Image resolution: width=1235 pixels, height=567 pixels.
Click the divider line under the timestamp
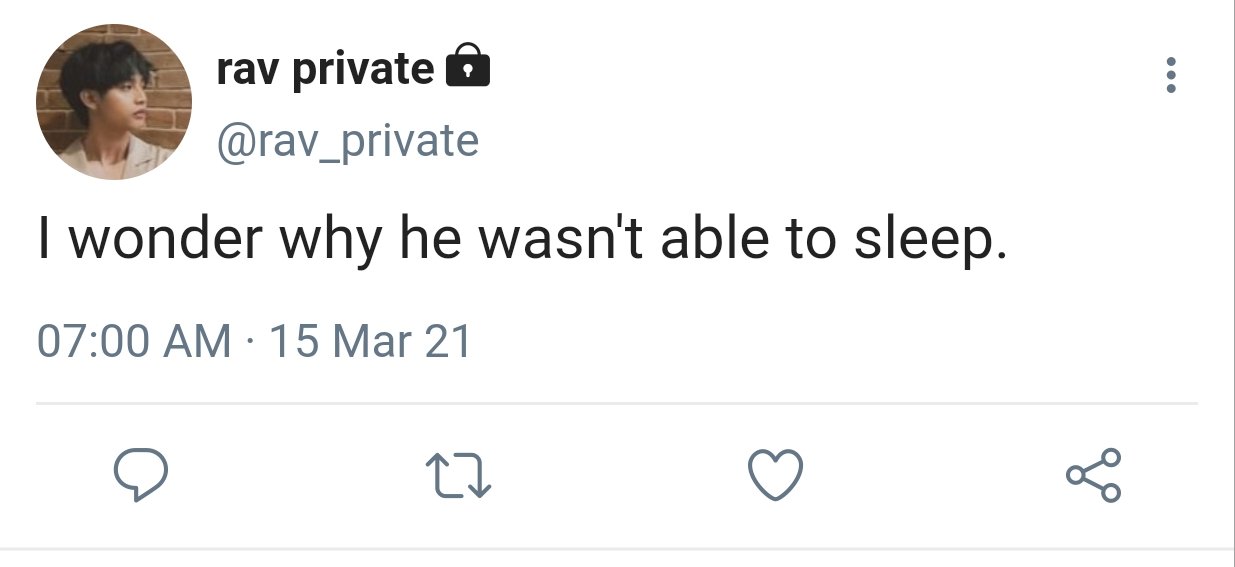coord(617,404)
